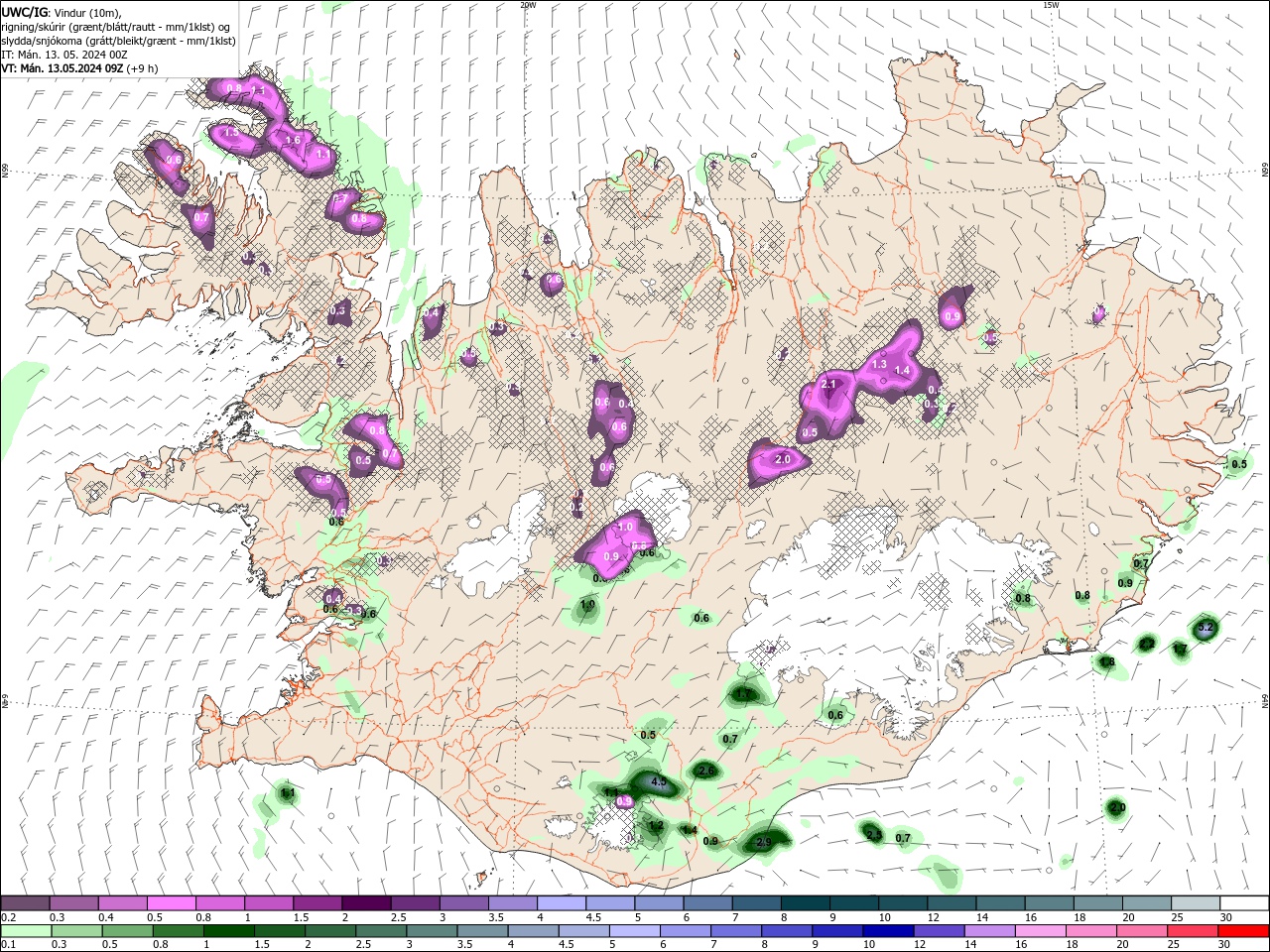Click the 'UWC/IG: Vindur (10m)' title line
1270x952 pixels.
point(60,12)
